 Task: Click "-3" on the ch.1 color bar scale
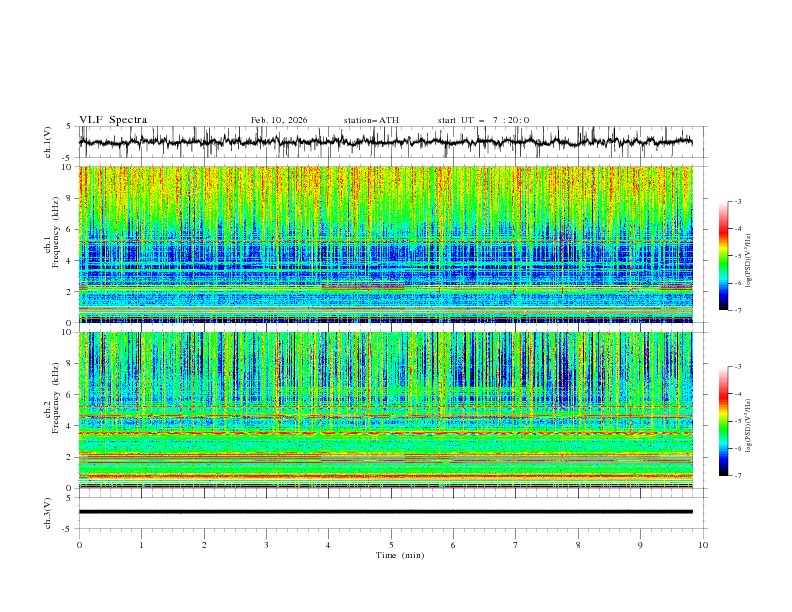738,201
